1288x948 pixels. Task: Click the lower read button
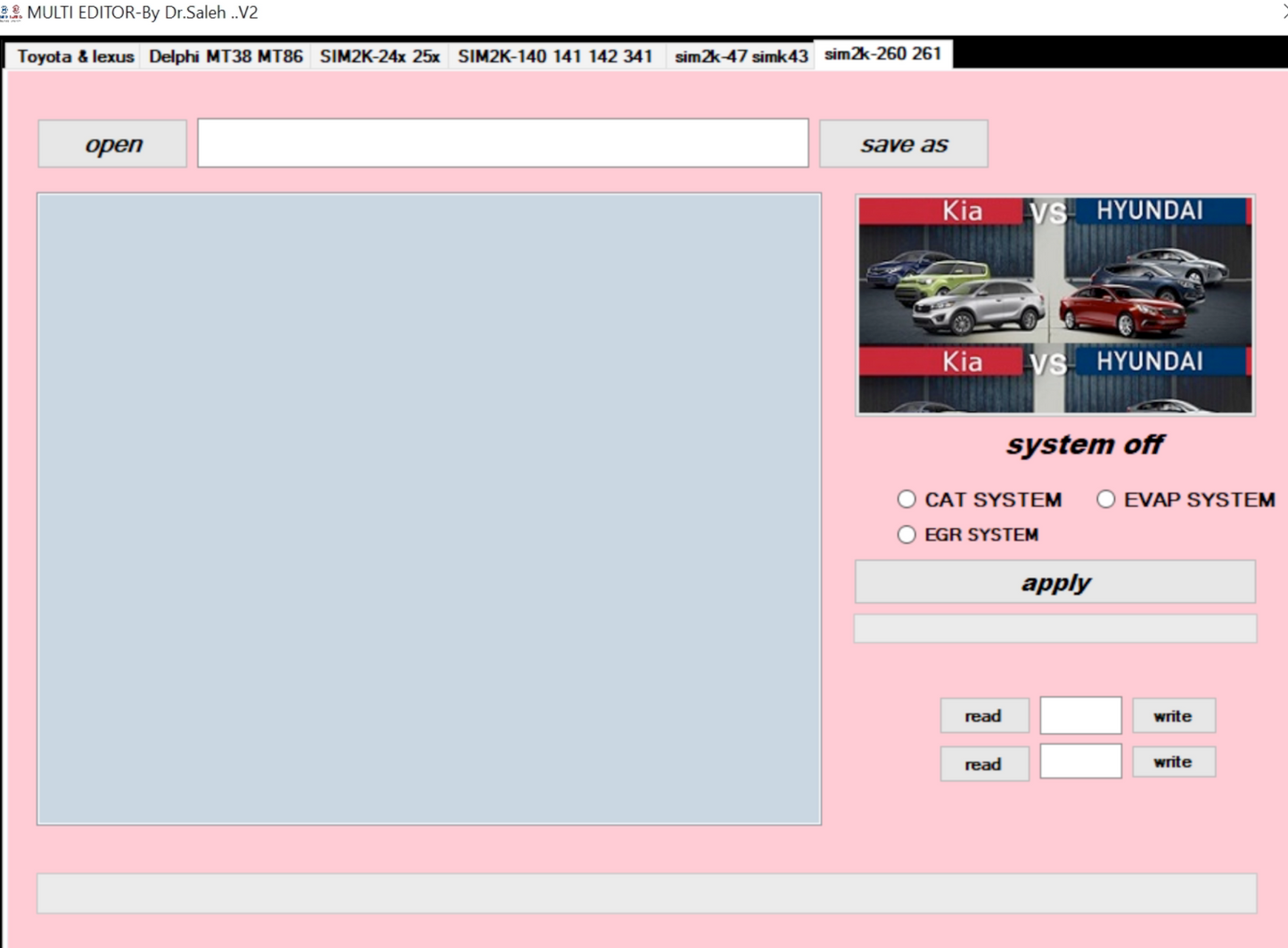click(984, 763)
